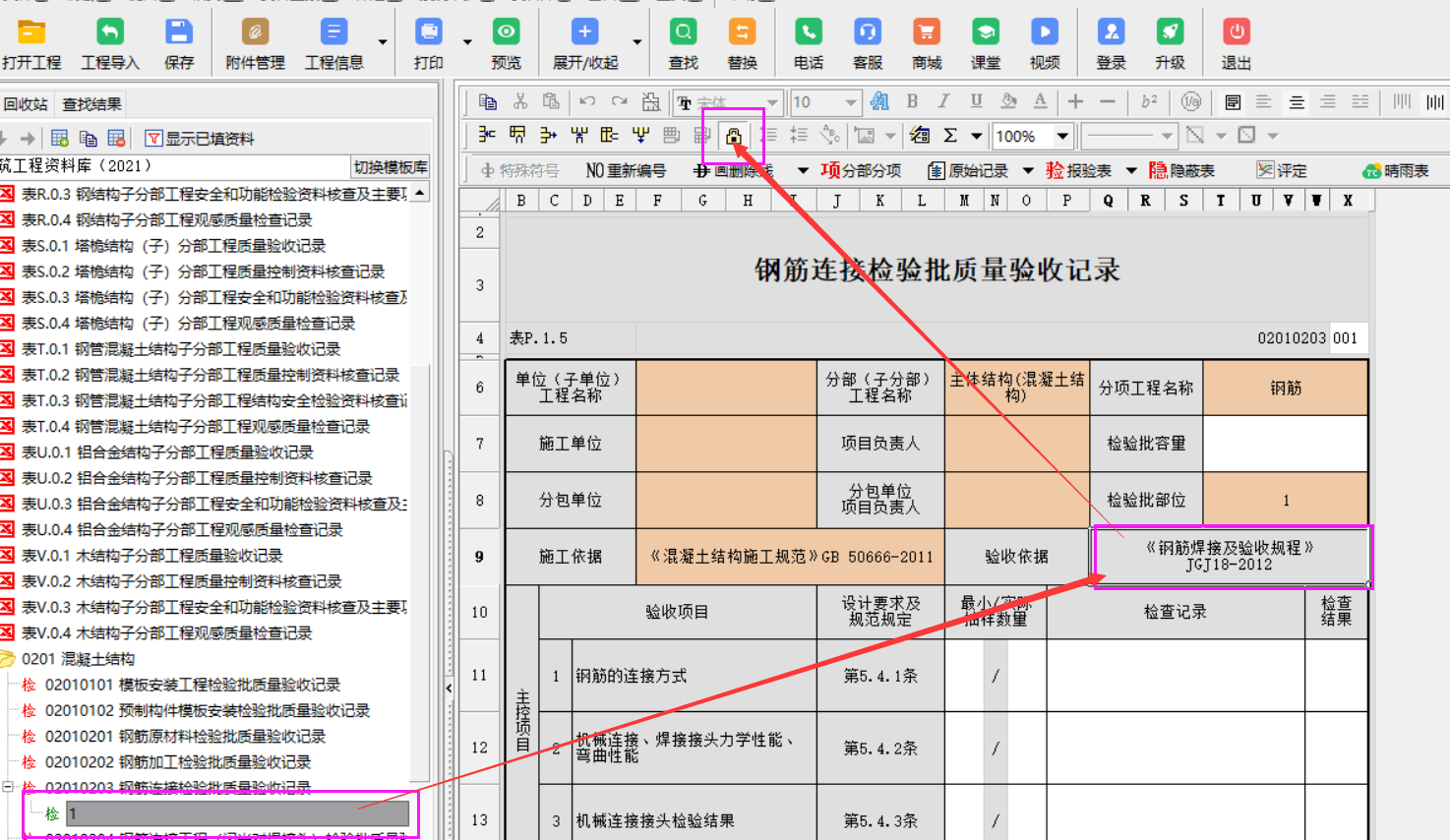Open the 报验表 menu item
Image resolution: width=1450 pixels, height=840 pixels.
tap(1078, 171)
